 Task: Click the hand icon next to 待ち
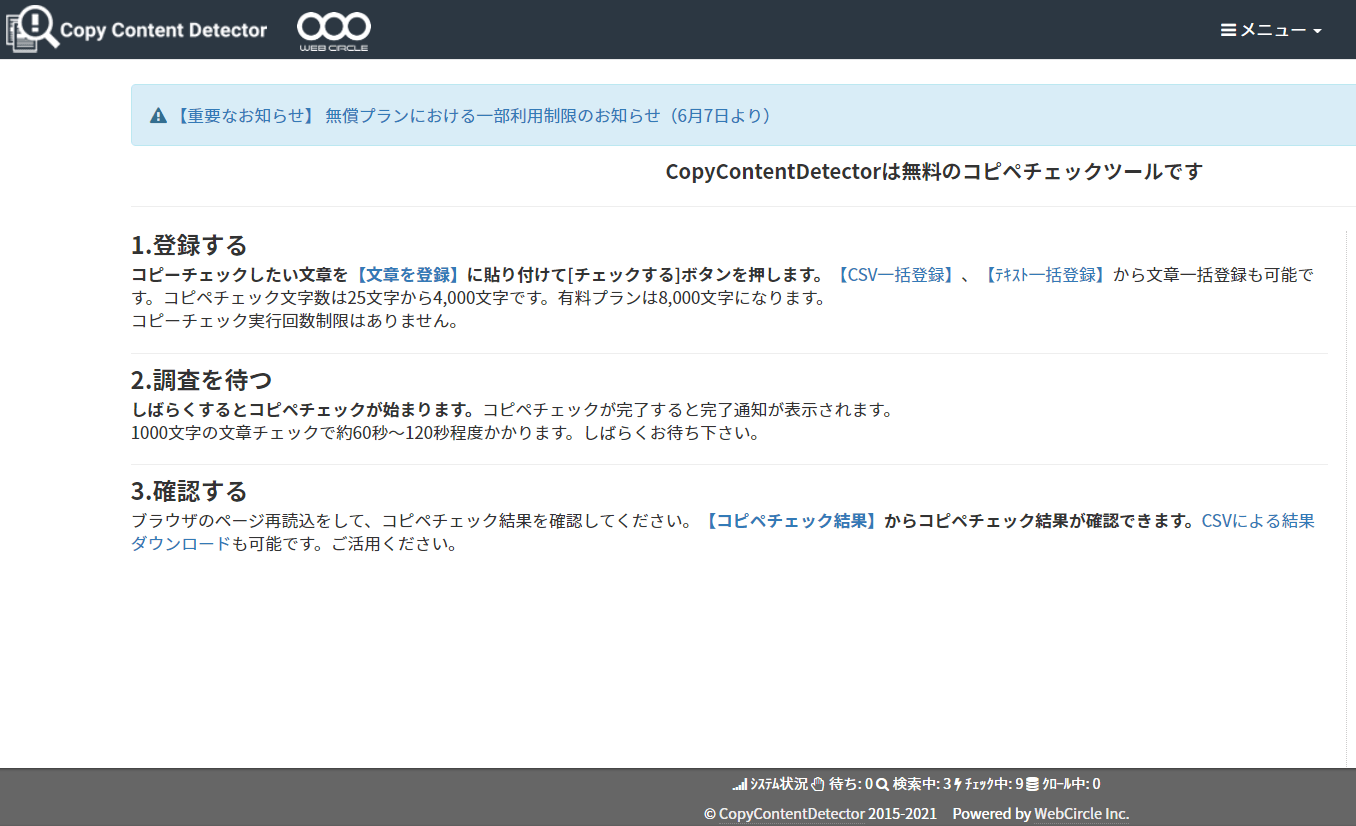pos(818,785)
